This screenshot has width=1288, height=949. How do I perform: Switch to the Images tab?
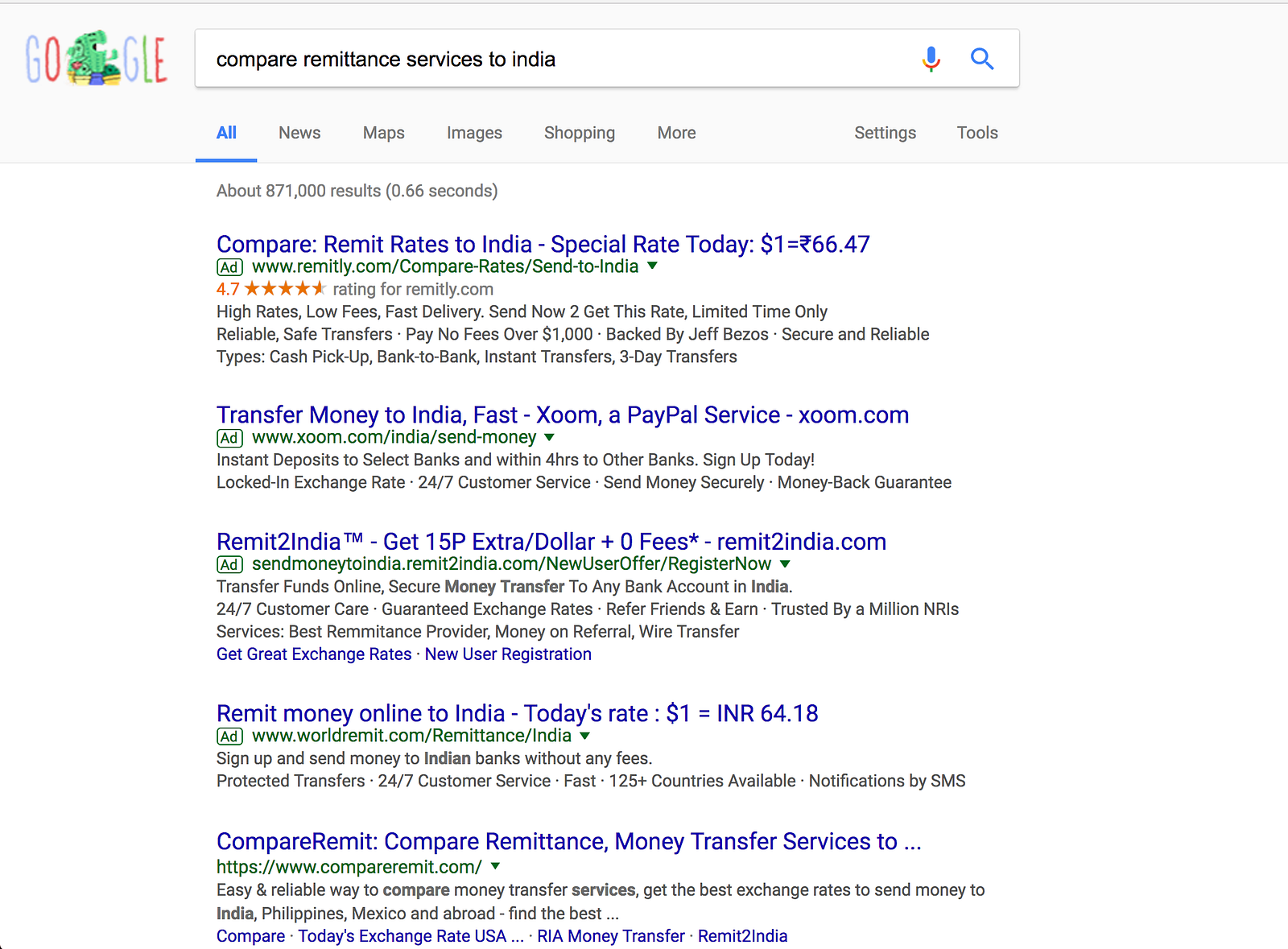pyautogui.click(x=474, y=133)
